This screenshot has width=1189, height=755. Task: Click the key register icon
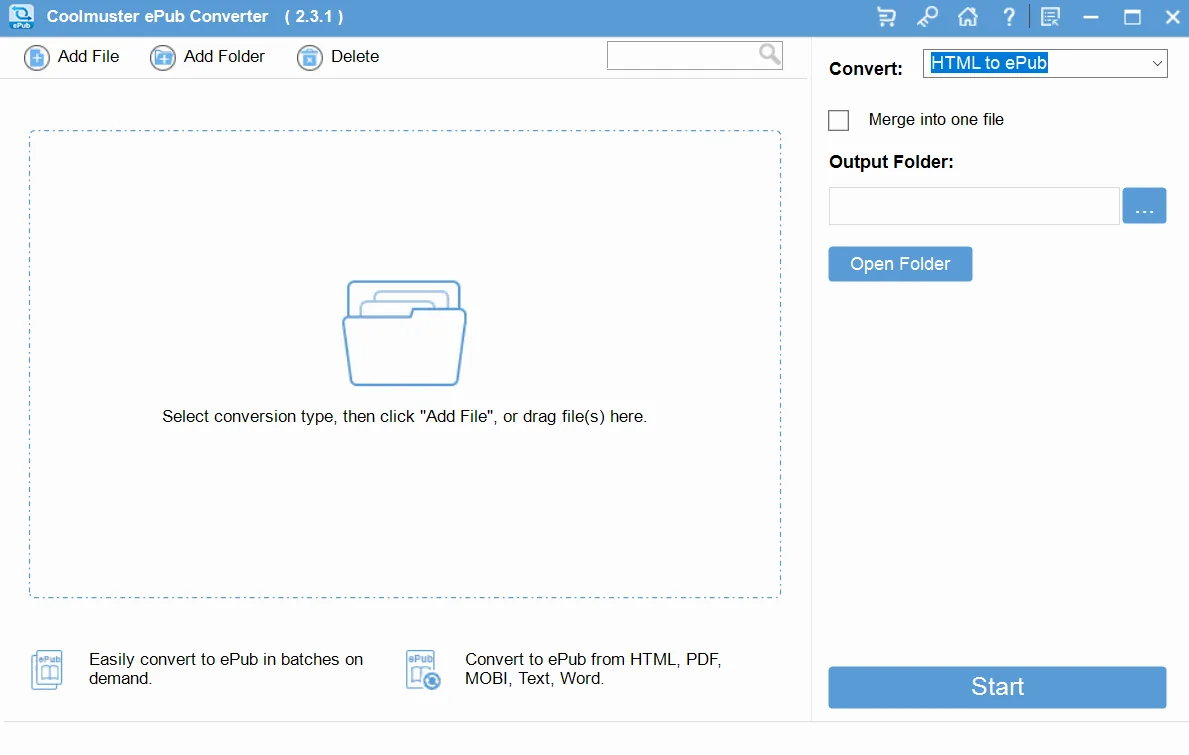[927, 17]
